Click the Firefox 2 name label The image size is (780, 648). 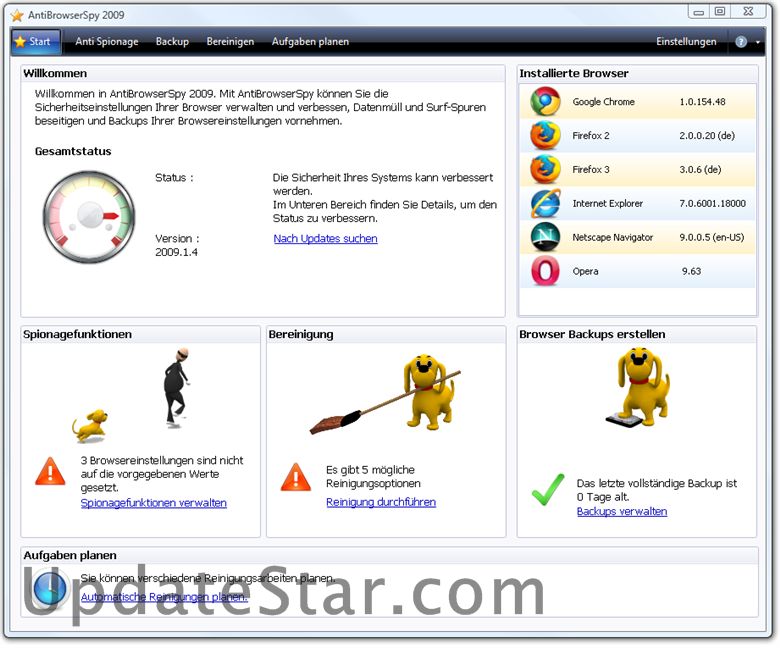pos(590,136)
